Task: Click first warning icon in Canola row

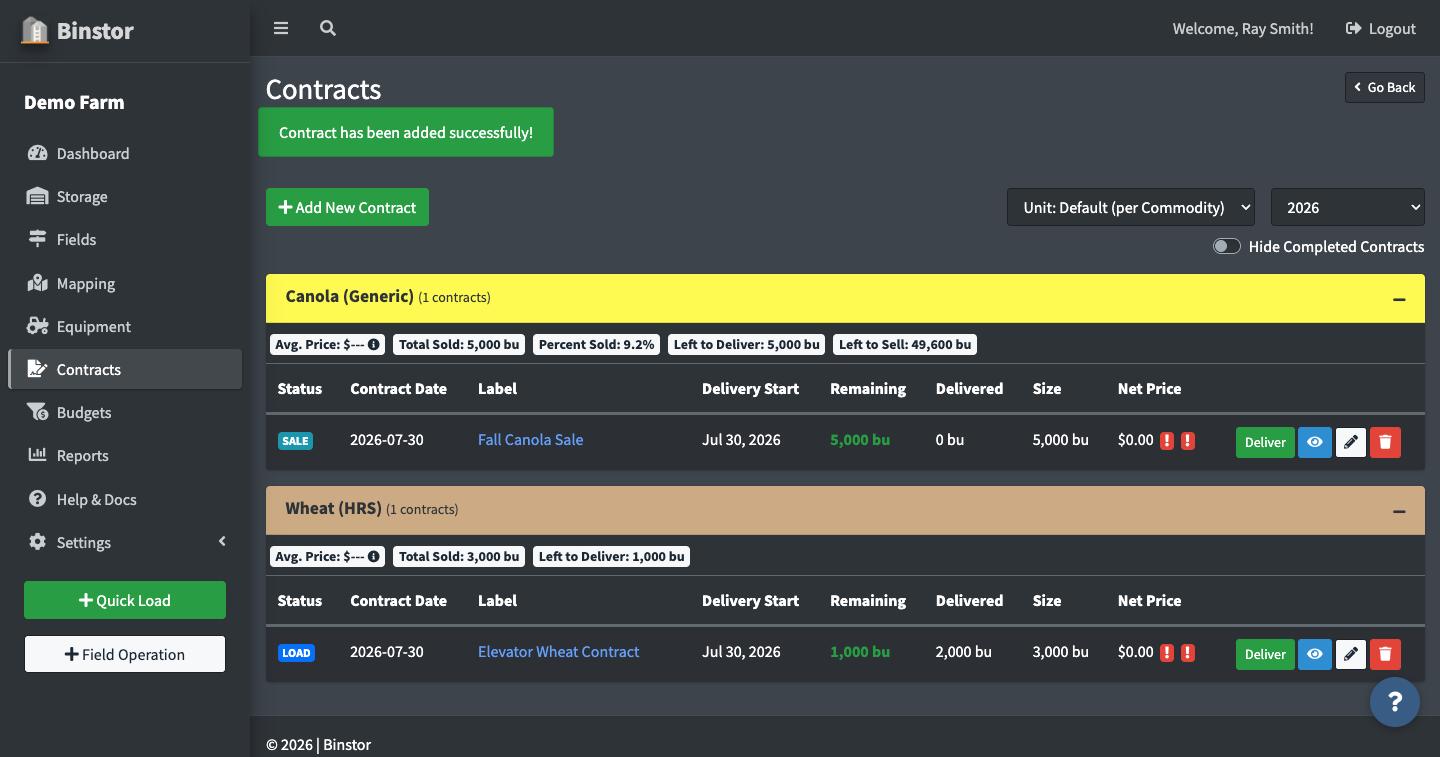Action: point(1166,441)
